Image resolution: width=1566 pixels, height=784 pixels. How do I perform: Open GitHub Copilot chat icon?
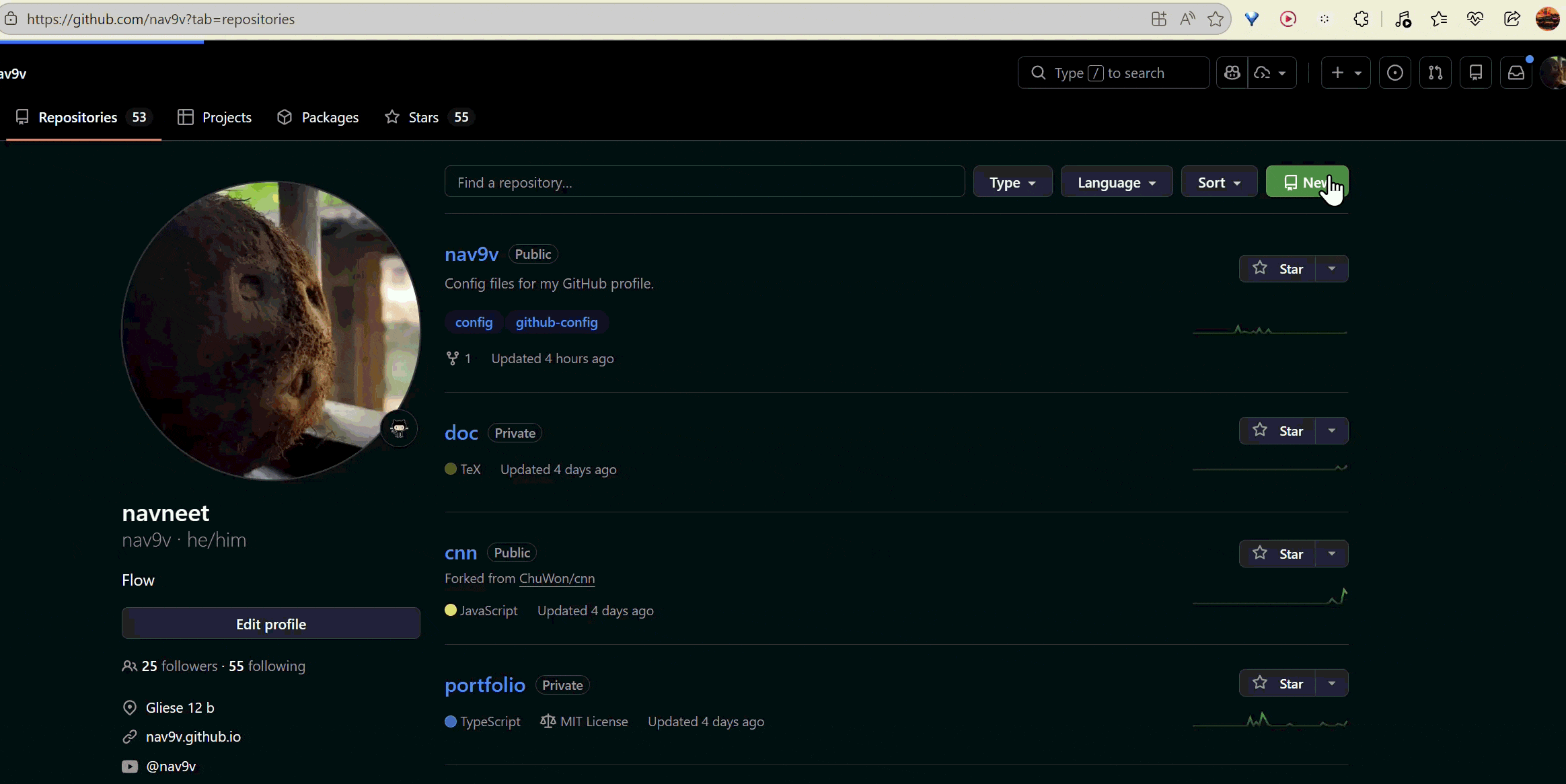click(x=1232, y=73)
